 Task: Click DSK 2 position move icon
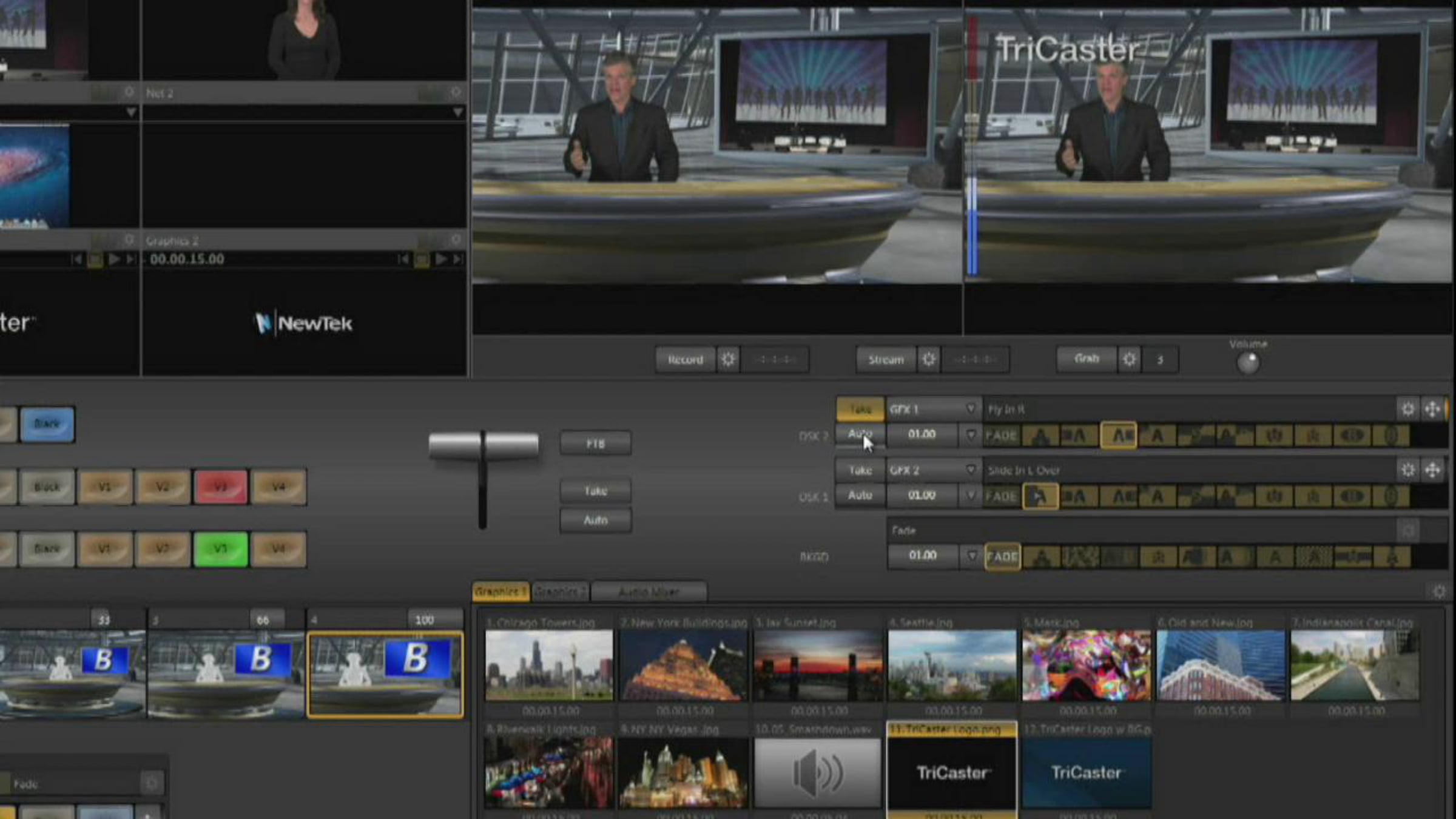[1432, 409]
